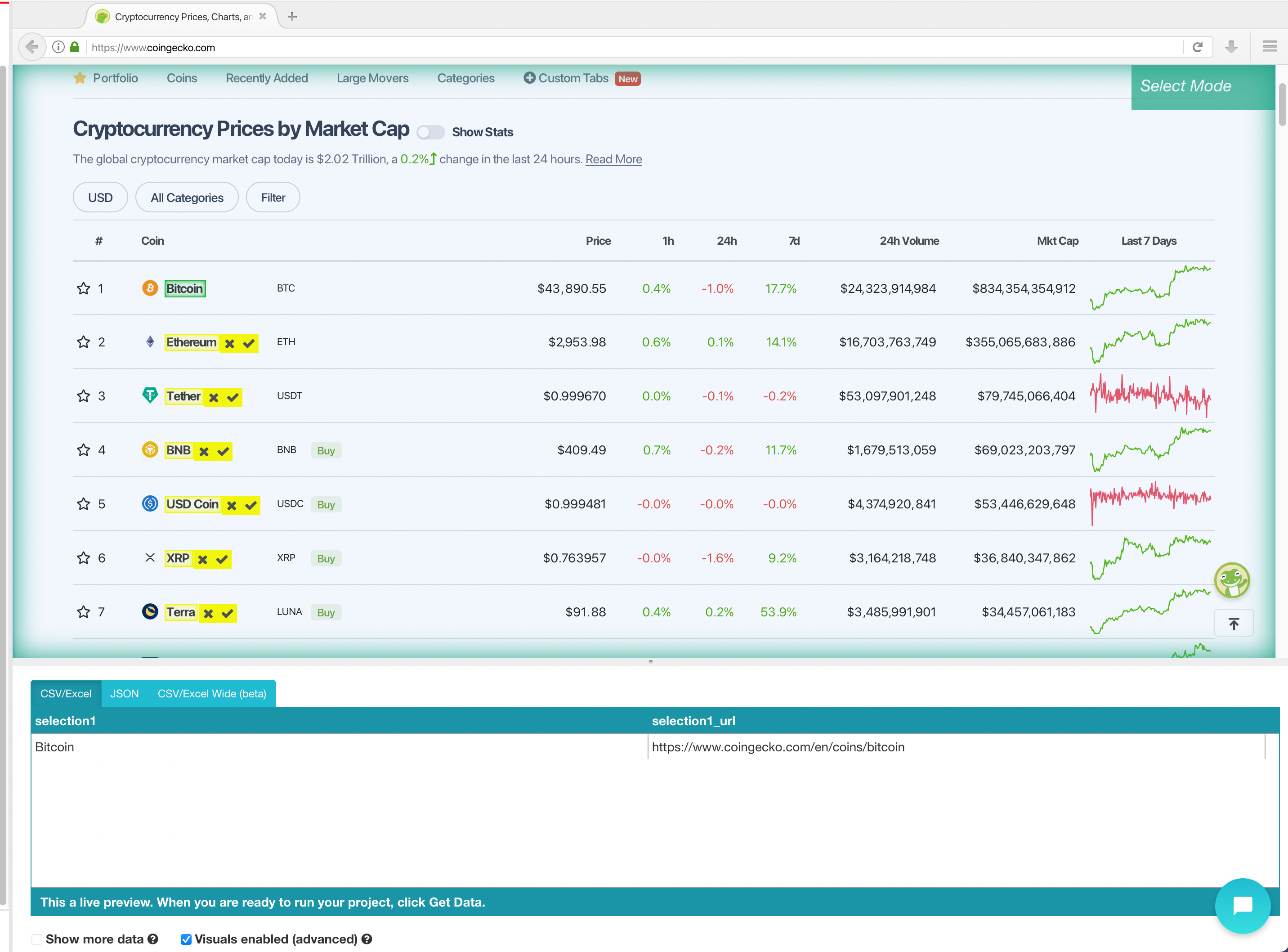Click the browser address bar URL
This screenshot has height=952, width=1288.
[x=153, y=47]
